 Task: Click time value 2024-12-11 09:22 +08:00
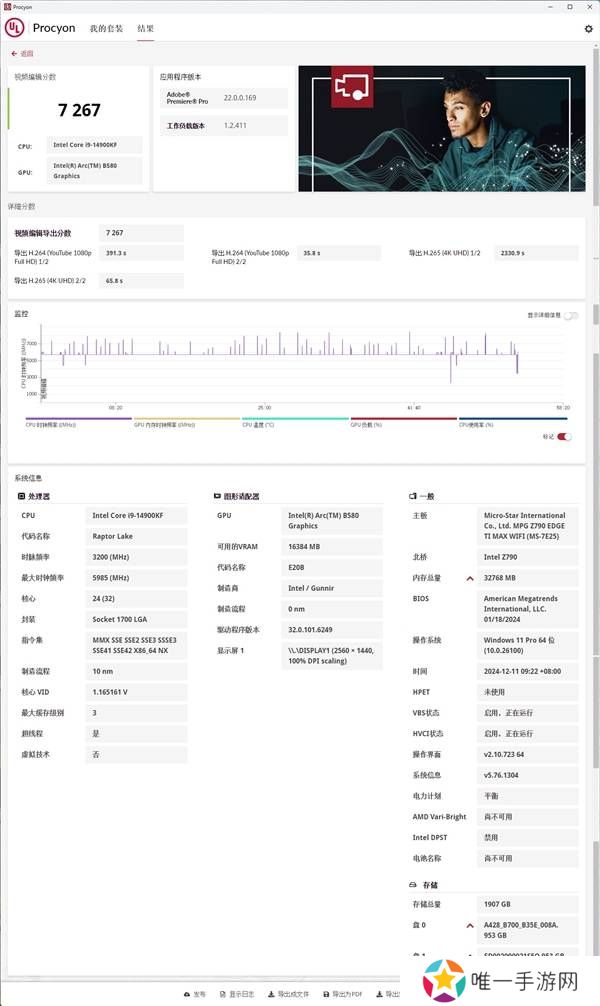pyautogui.click(x=527, y=672)
